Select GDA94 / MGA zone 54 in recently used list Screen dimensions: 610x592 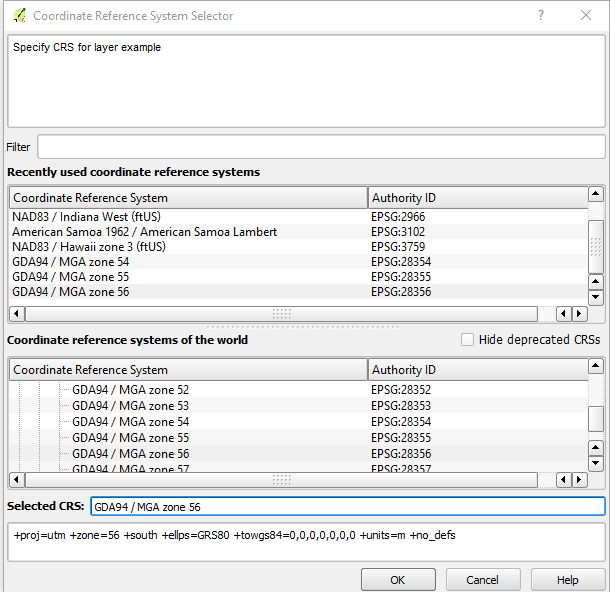70,262
